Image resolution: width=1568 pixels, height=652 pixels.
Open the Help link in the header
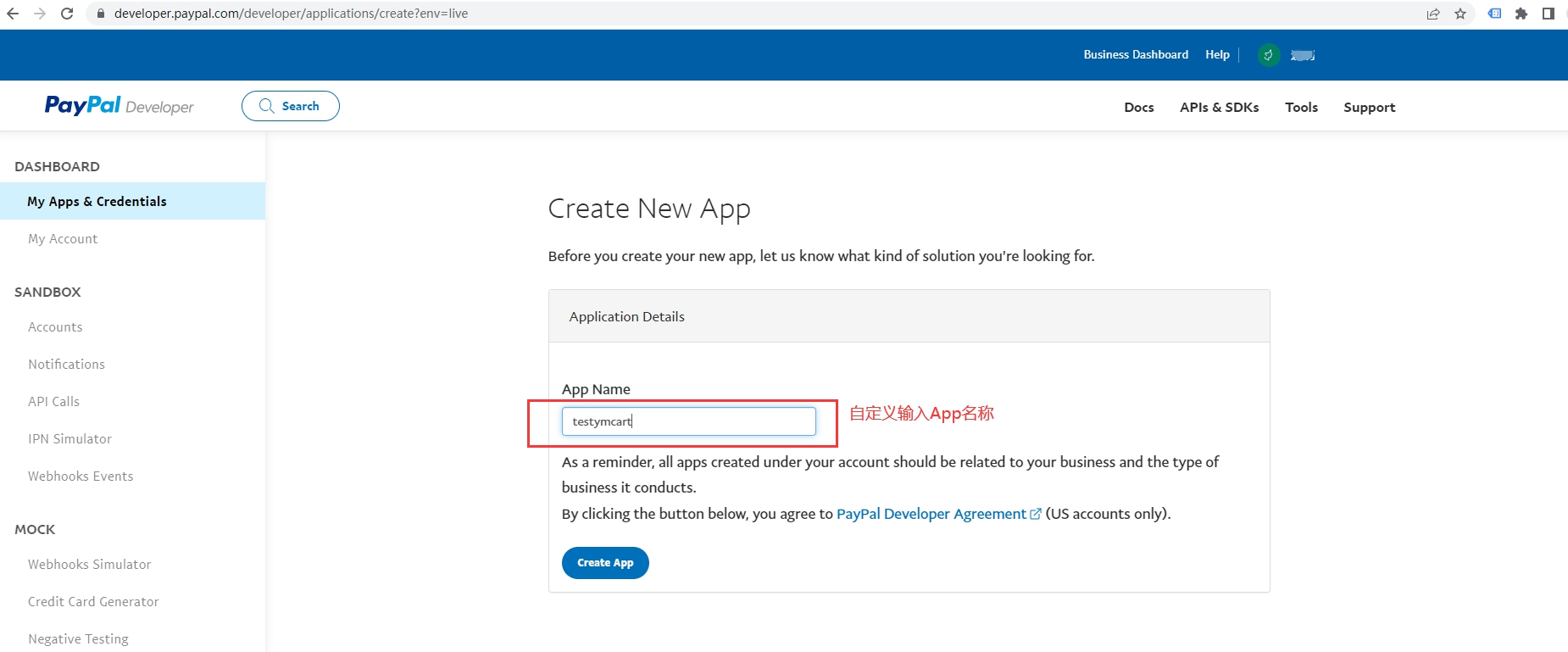(x=1217, y=54)
